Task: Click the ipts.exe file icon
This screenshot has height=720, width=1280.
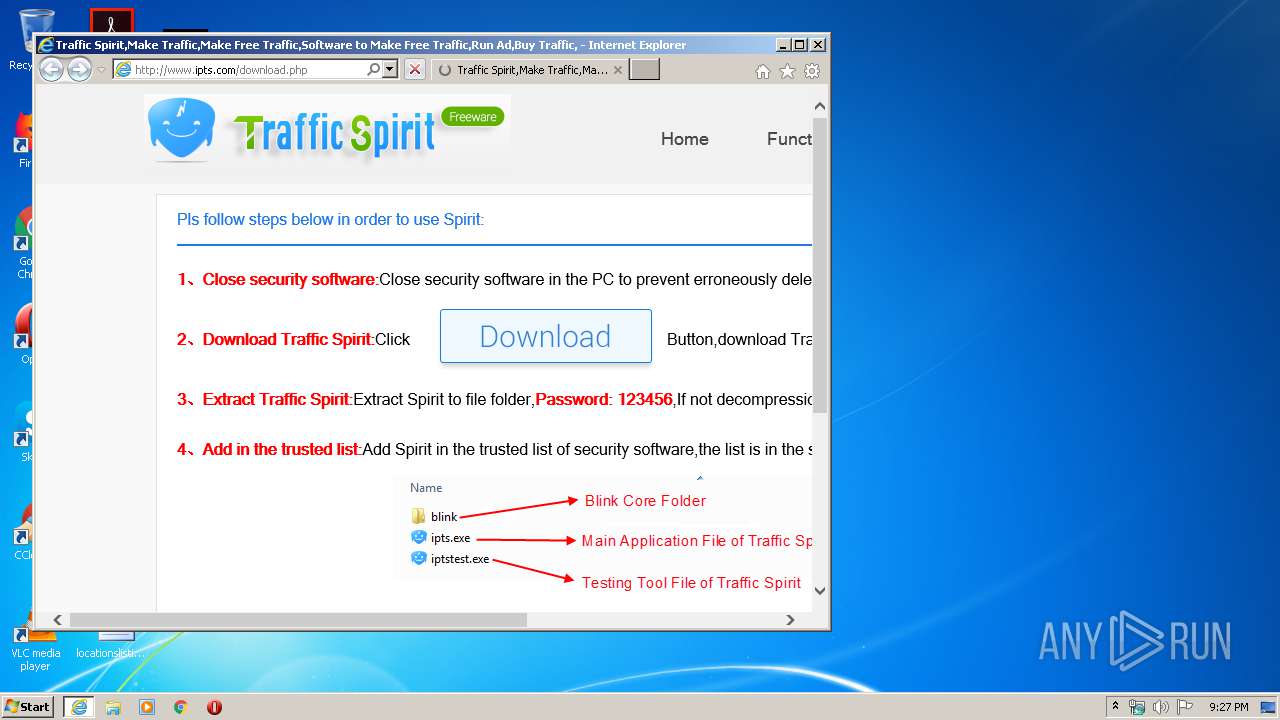Action: [419, 537]
